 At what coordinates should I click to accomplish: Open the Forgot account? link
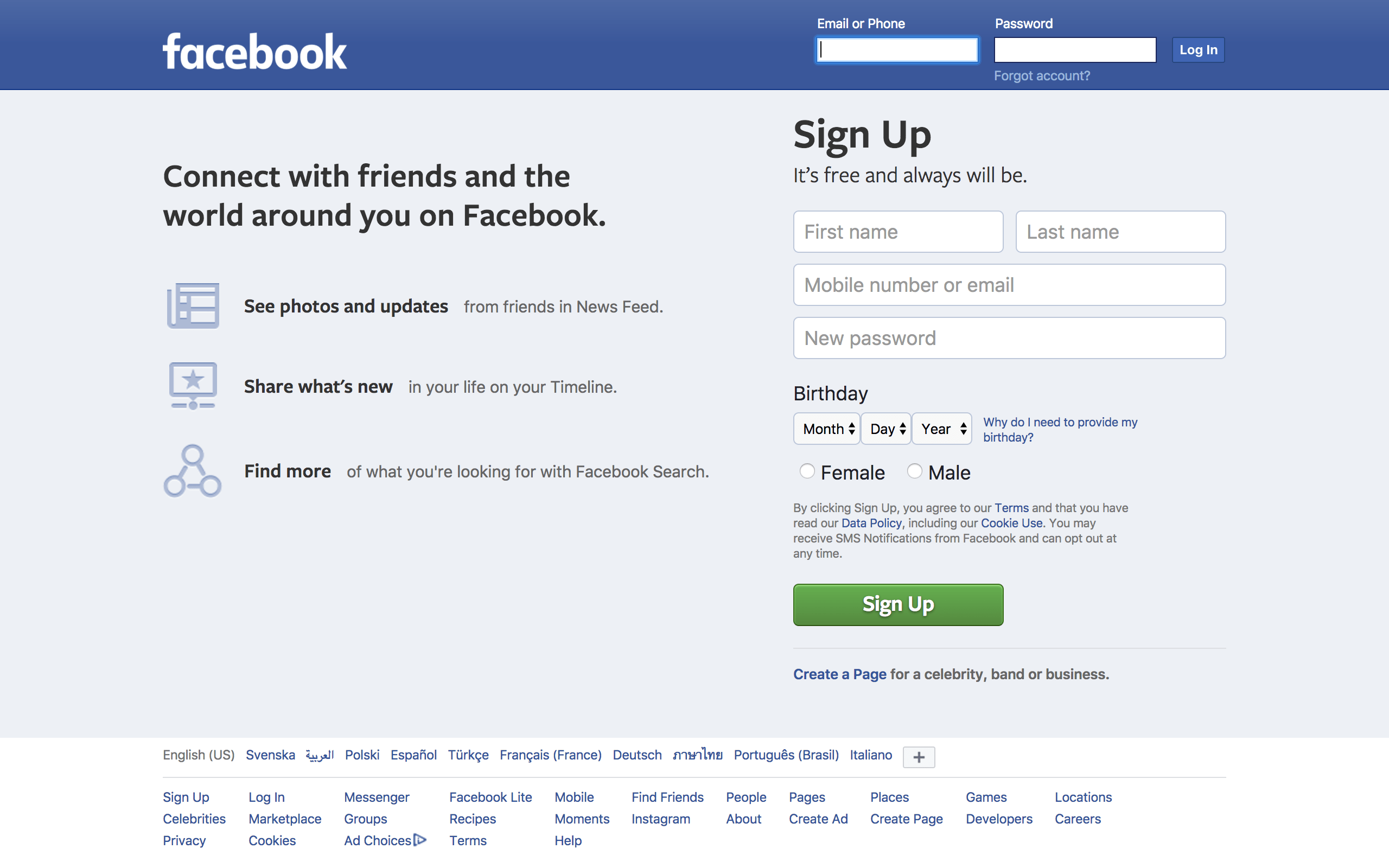pyautogui.click(x=1042, y=76)
